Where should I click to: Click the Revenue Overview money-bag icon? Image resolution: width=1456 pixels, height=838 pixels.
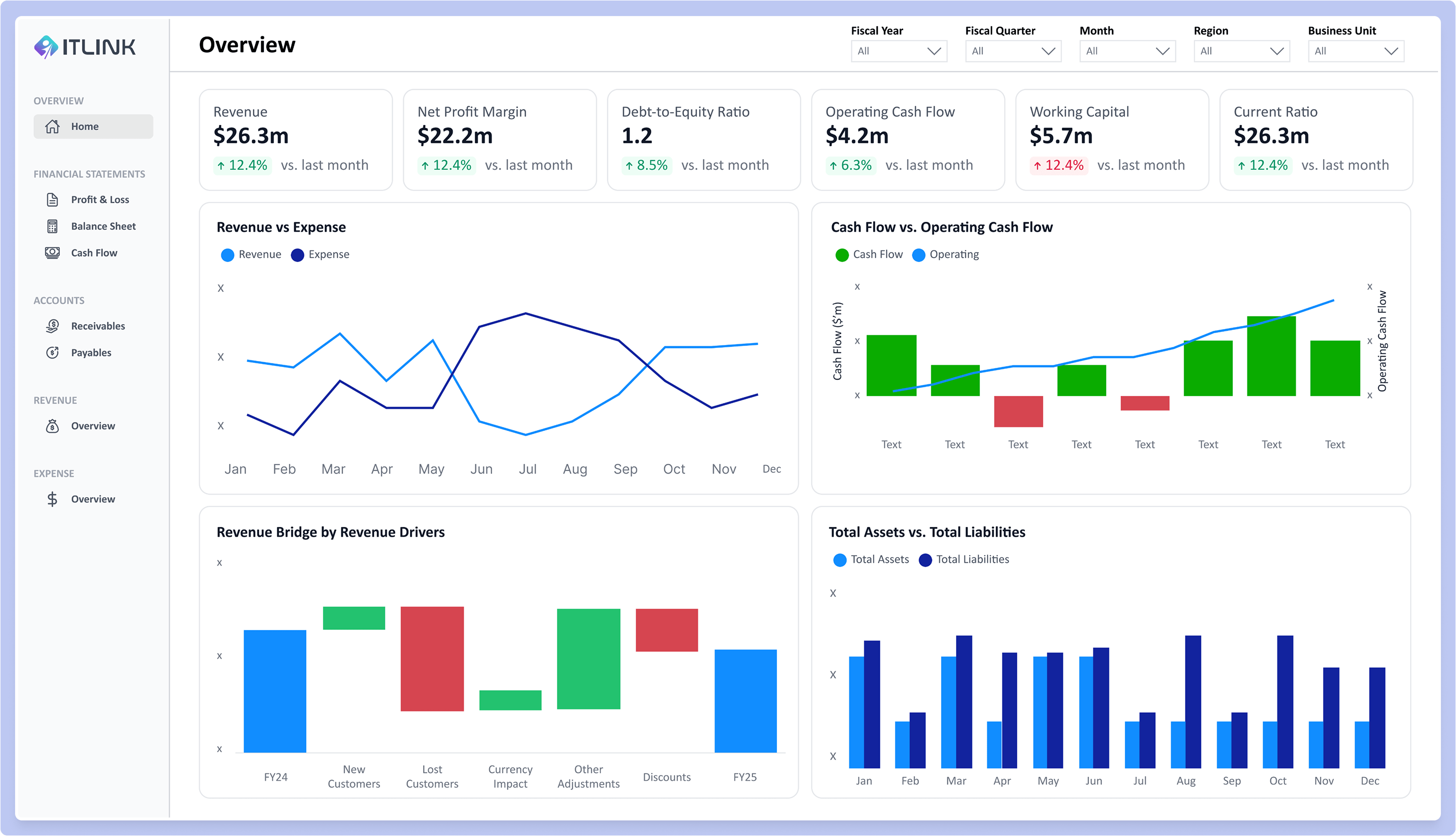pyautogui.click(x=52, y=426)
